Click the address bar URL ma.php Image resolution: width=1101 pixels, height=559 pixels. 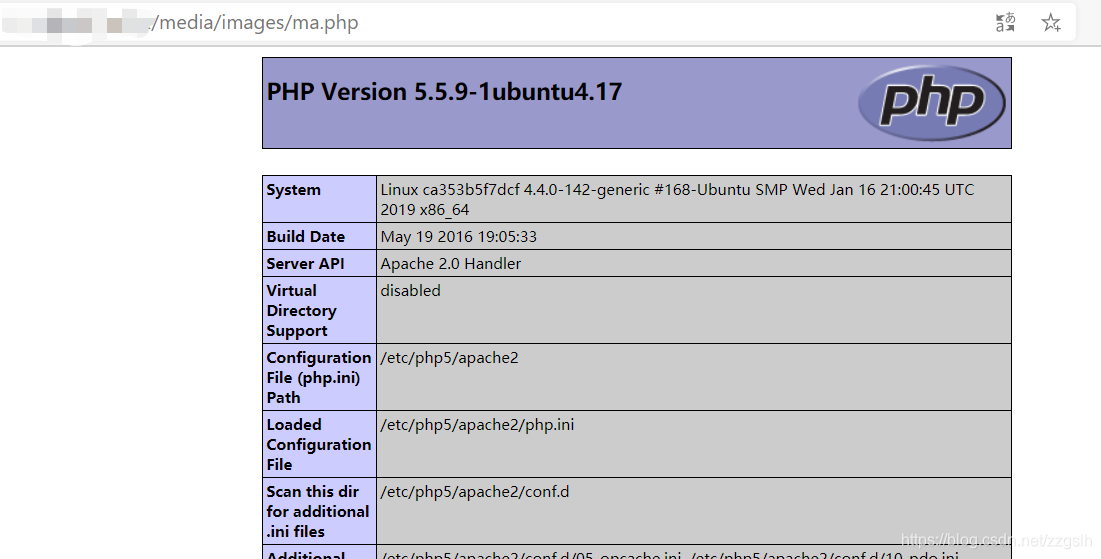point(256,22)
